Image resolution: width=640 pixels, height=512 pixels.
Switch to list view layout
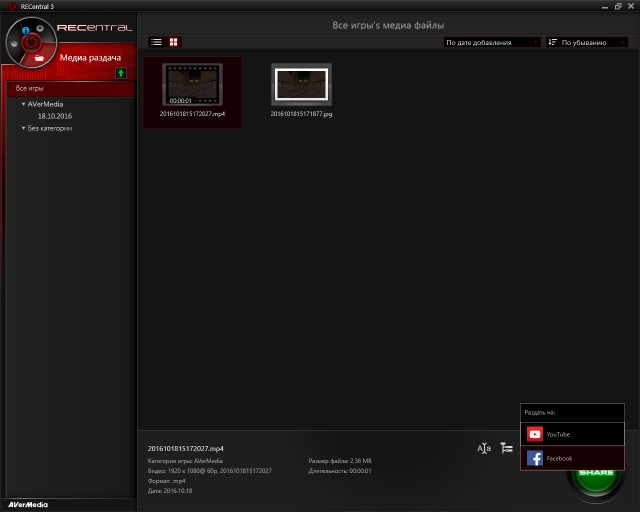pos(156,42)
